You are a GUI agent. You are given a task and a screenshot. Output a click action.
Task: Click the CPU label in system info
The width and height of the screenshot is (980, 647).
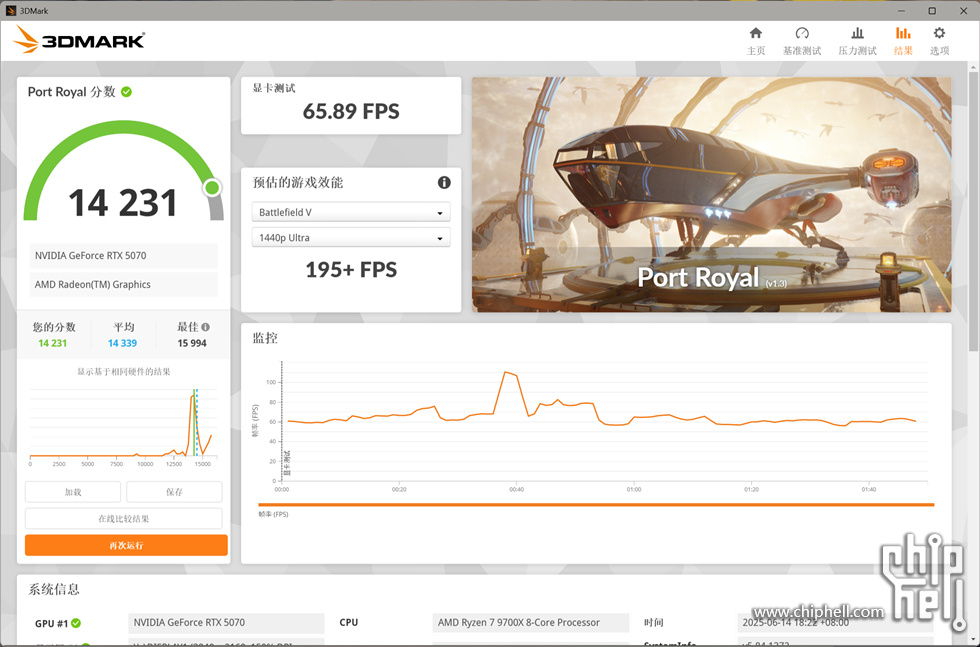(349, 623)
